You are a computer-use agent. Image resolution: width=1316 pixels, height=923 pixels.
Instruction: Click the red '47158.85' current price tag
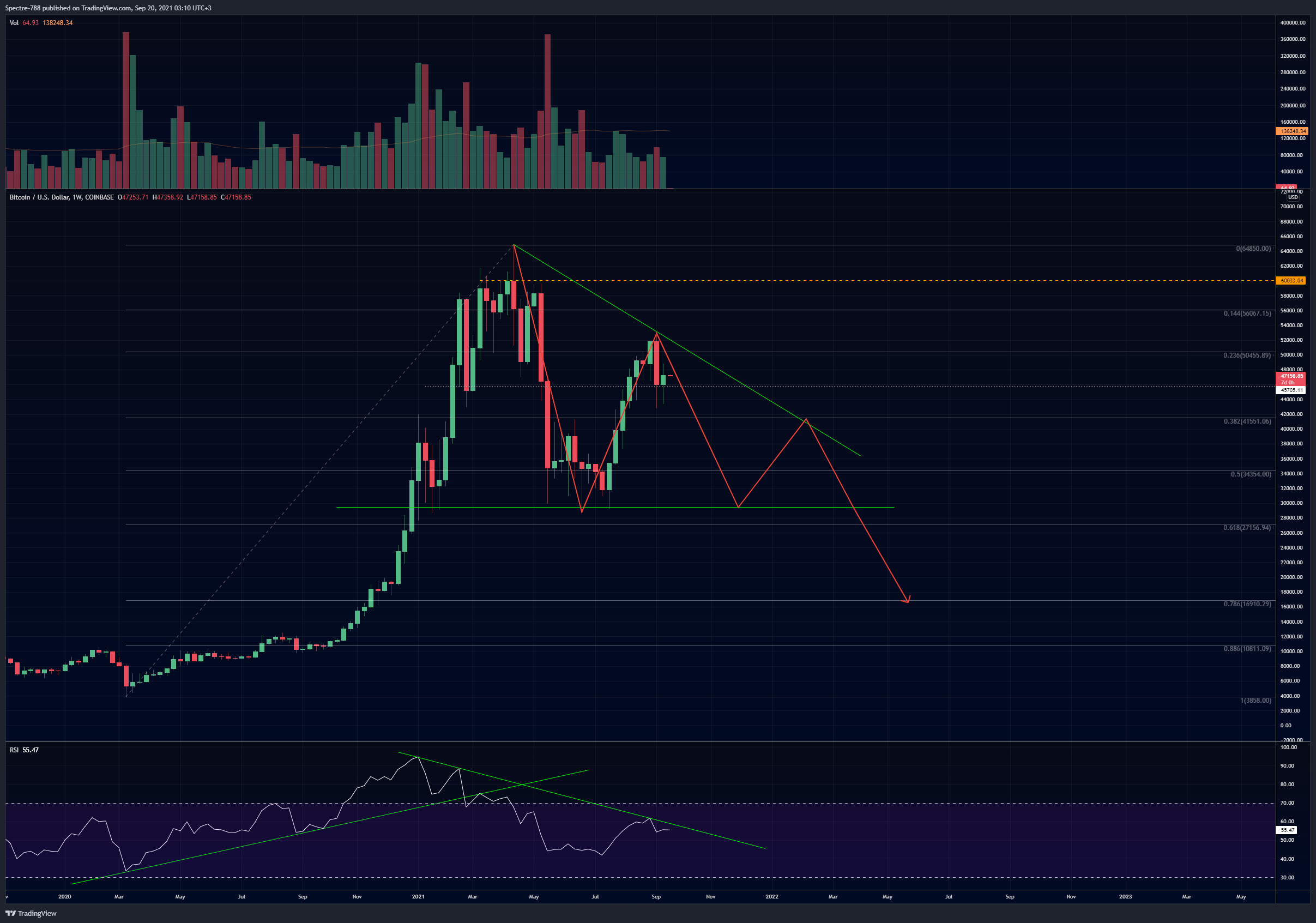1292,376
